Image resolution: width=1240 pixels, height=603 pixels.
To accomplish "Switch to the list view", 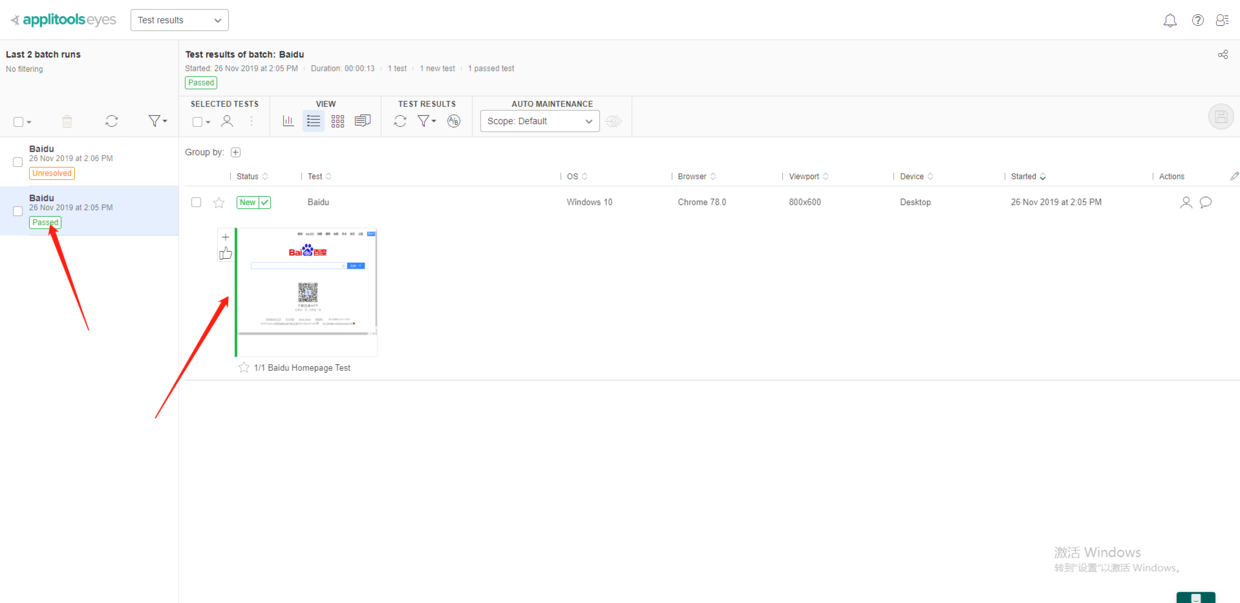I will click(313, 121).
